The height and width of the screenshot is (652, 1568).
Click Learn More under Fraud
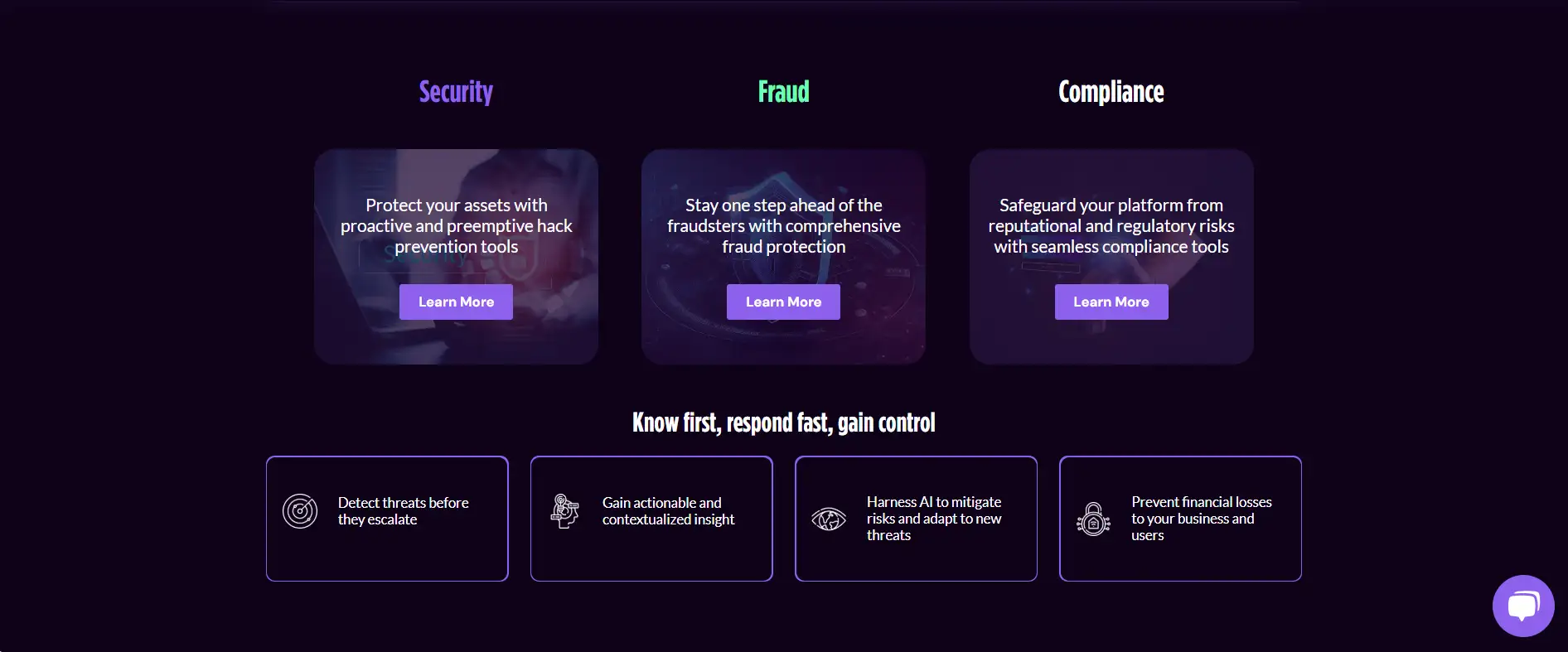783,302
